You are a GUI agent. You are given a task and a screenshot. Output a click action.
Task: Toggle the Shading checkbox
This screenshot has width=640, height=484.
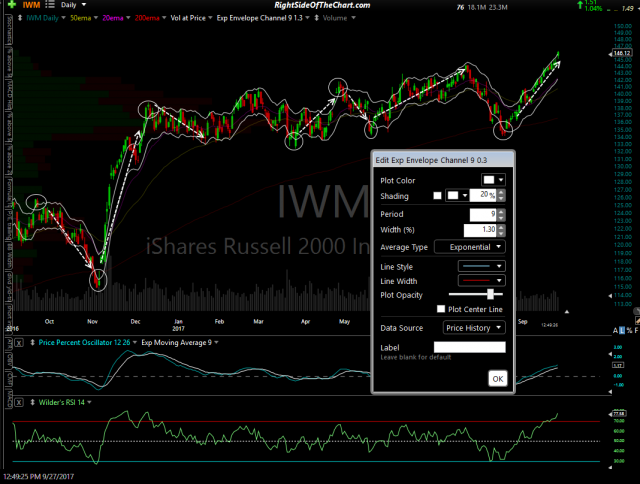point(437,194)
